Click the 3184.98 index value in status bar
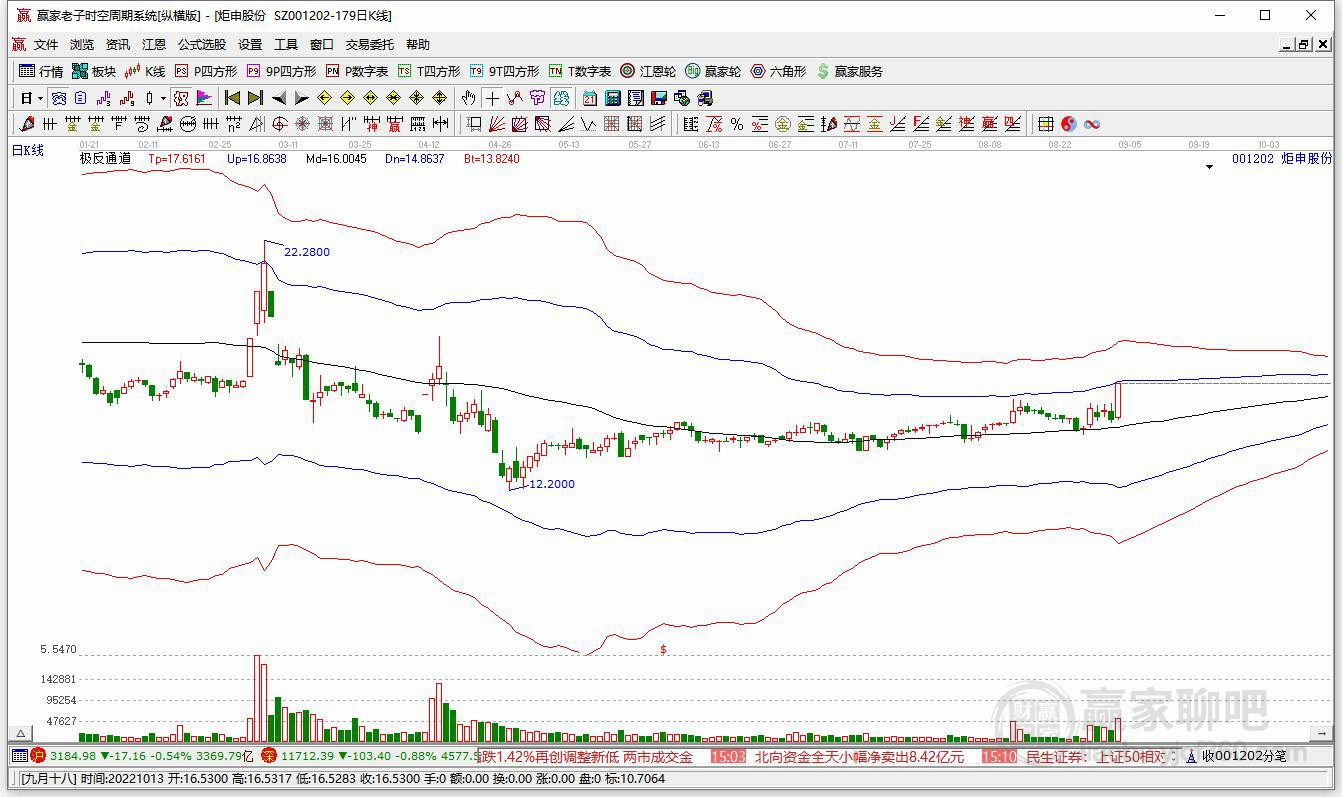The width and height of the screenshot is (1342, 797). click(x=73, y=757)
